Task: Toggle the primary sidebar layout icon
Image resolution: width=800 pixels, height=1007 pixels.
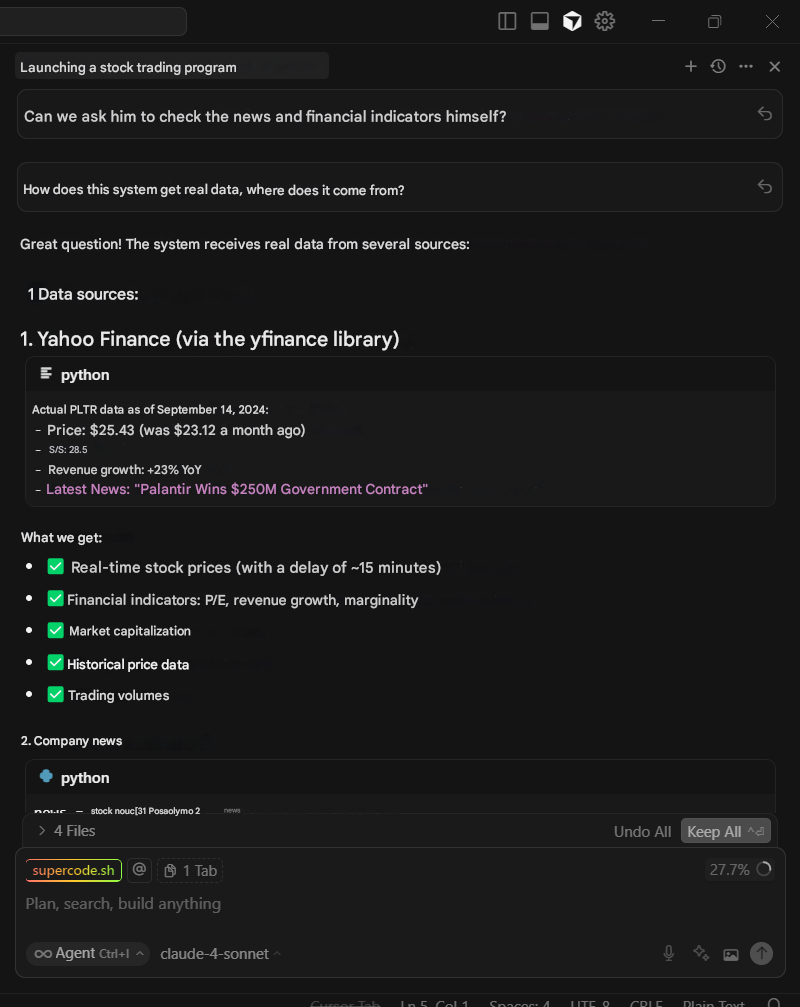Action: (507, 21)
